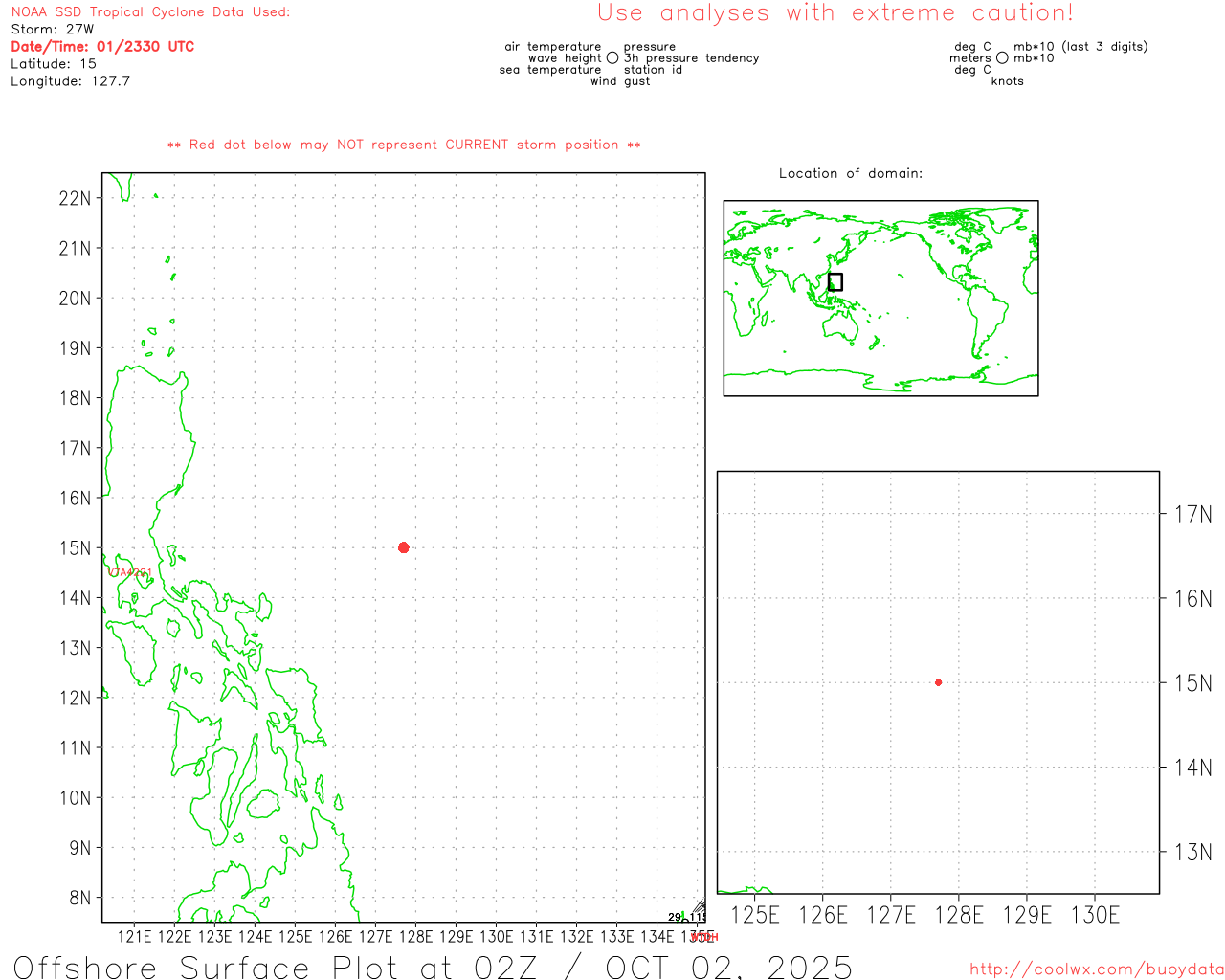This screenshot has height=980, width=1225.
Task: Click the 'Location of domain:' caption
Action: tap(850, 173)
